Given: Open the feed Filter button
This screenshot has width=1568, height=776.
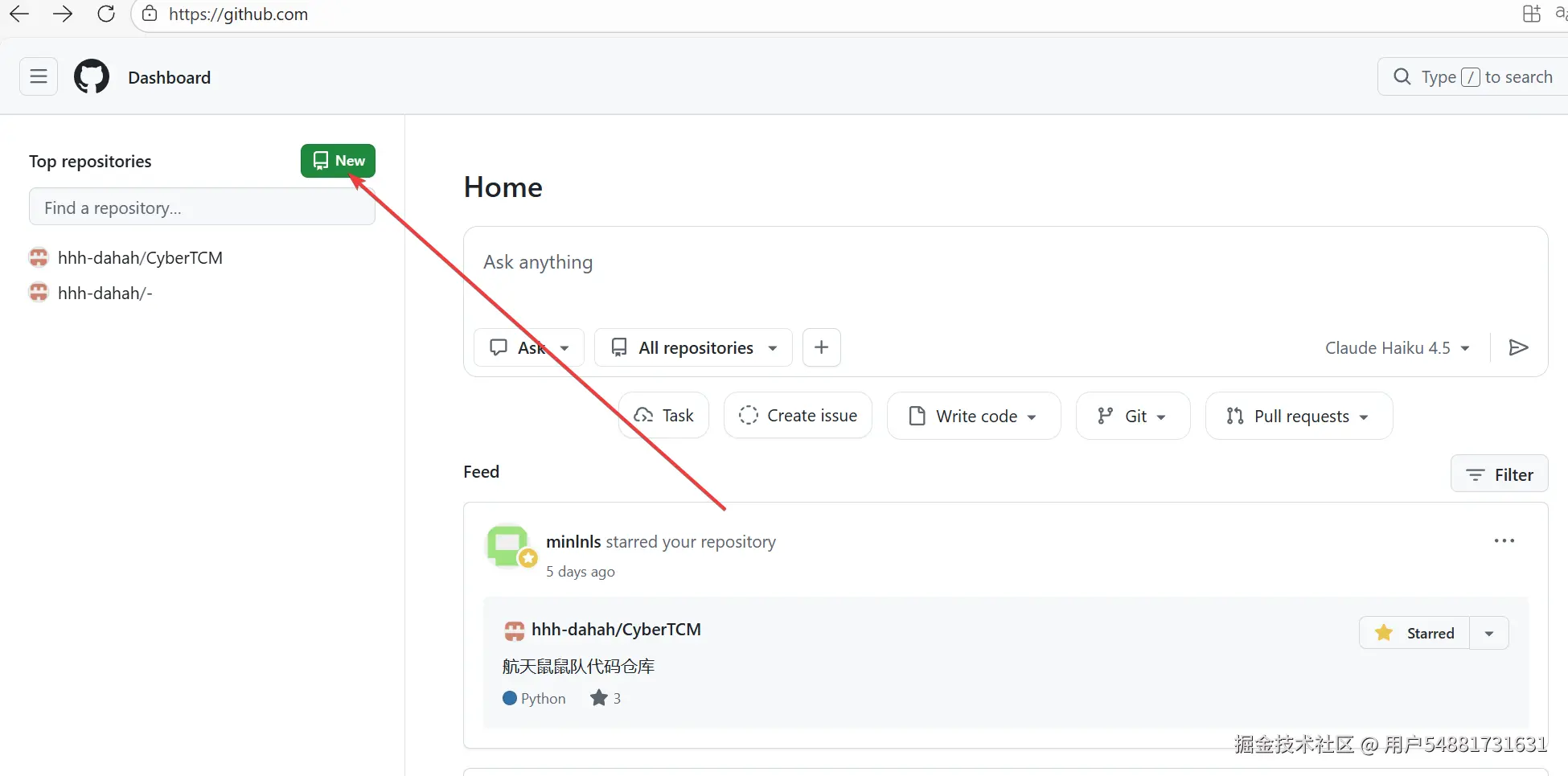Looking at the screenshot, I should [x=1500, y=474].
